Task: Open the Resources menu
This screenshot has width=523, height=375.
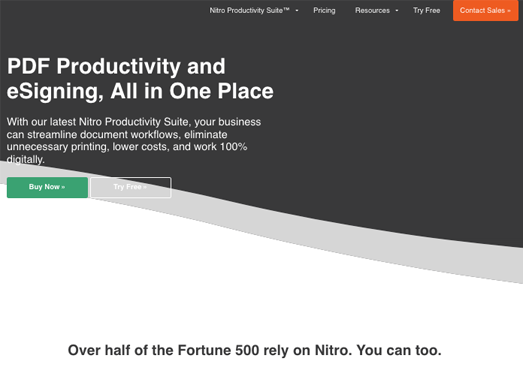Action: click(x=372, y=11)
